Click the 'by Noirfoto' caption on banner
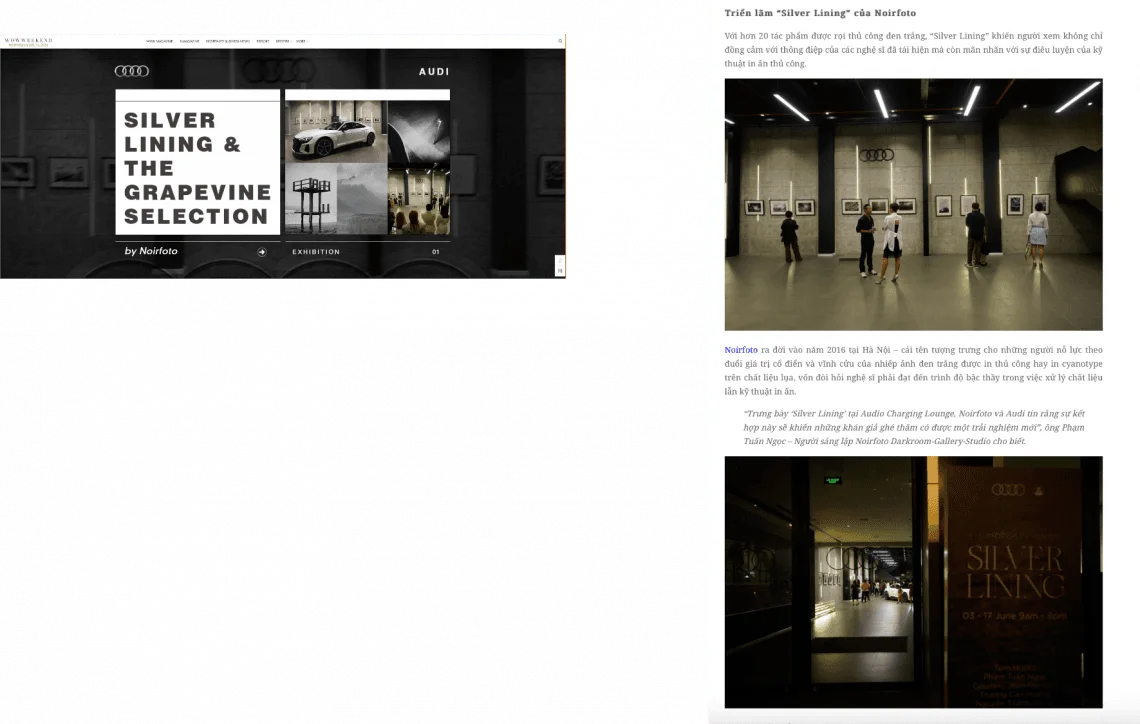Viewport: 1140px width, 724px height. [x=151, y=251]
